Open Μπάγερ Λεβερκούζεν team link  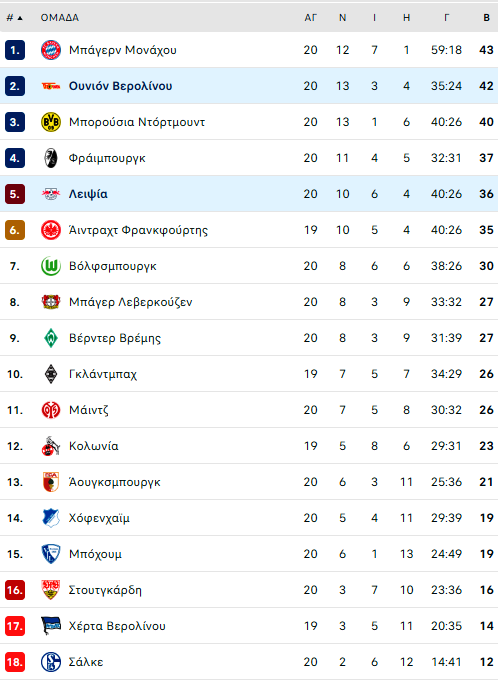(131, 302)
